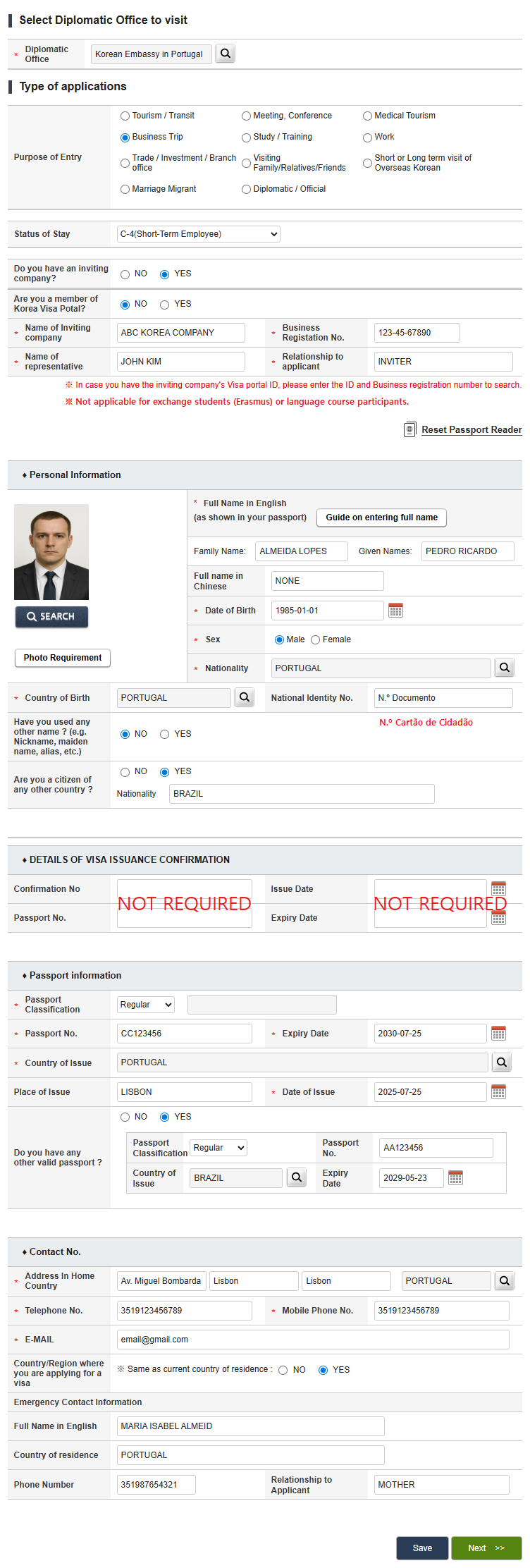Open the Status of Stay dropdown
This screenshot has height=1568, width=530.
click(198, 234)
